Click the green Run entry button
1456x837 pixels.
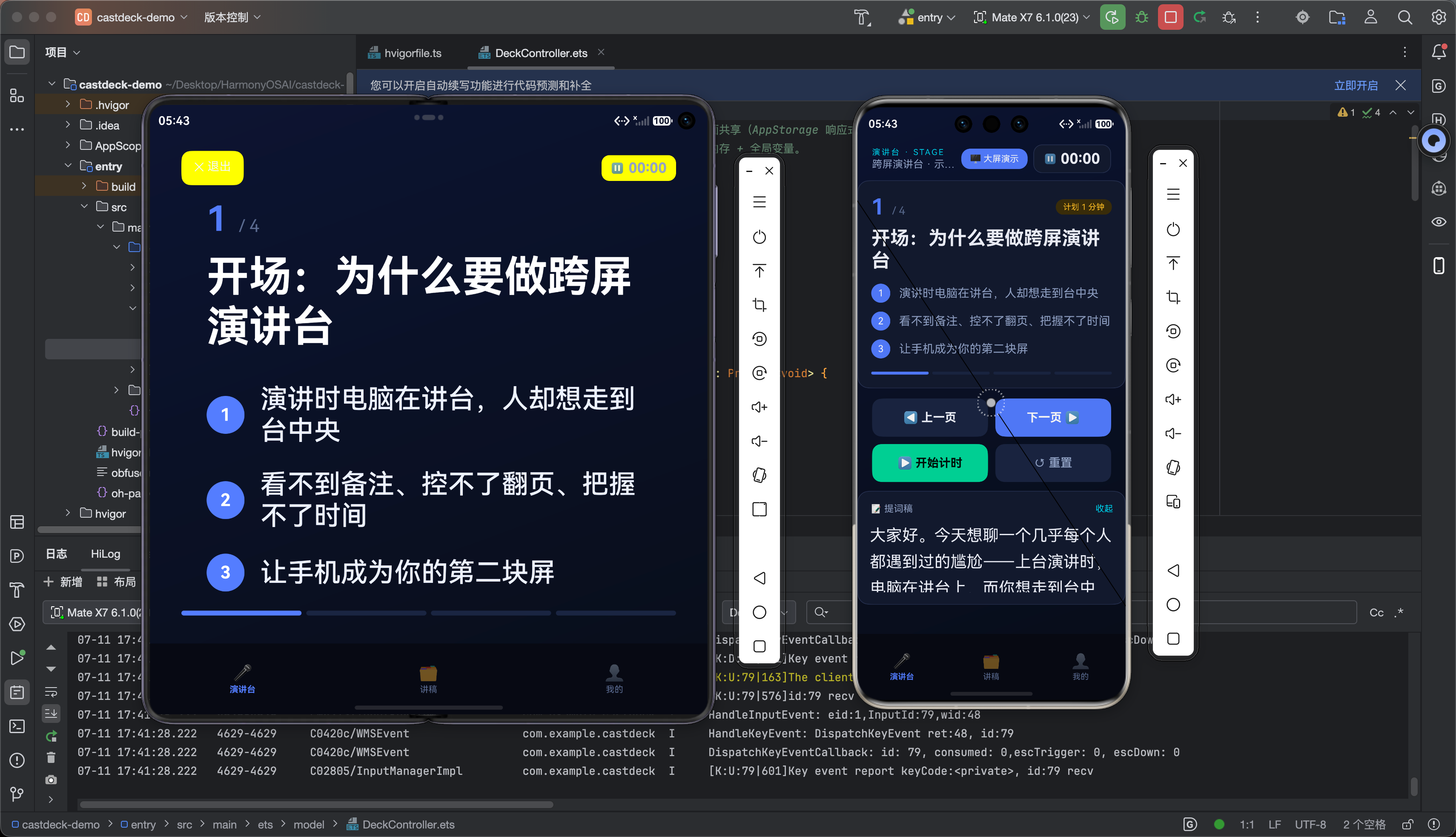1112,17
